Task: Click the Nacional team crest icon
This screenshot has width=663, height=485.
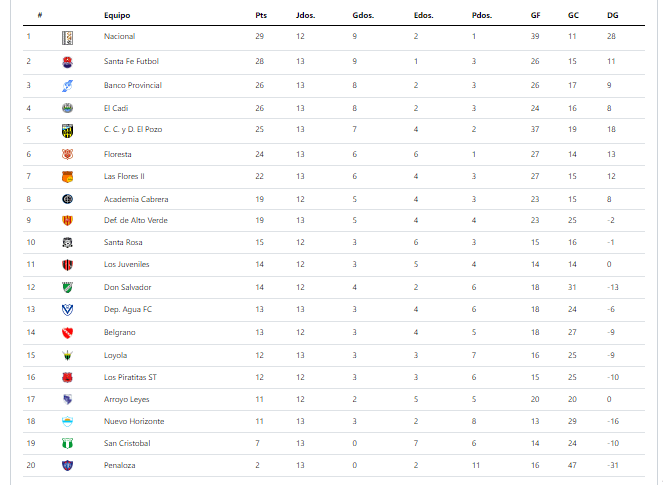Action: (x=67, y=38)
